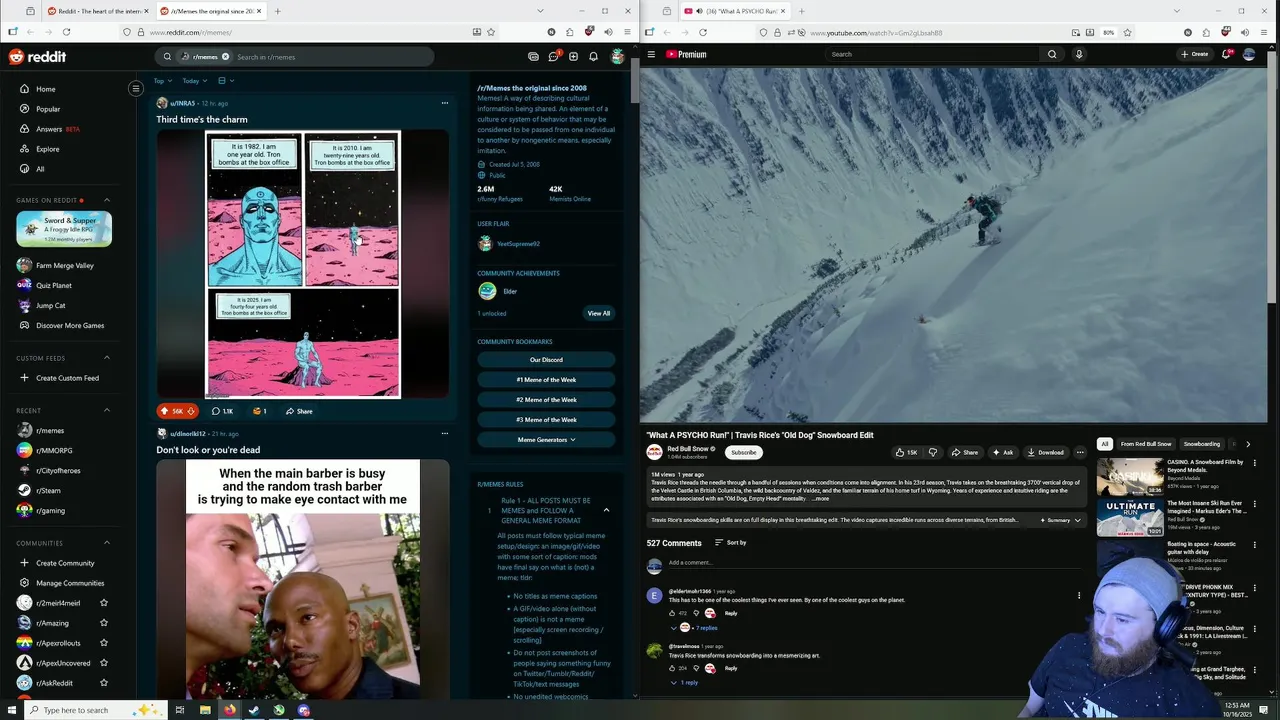
Task: Select 'Snowboarding' filter chip
Action: point(1201,444)
